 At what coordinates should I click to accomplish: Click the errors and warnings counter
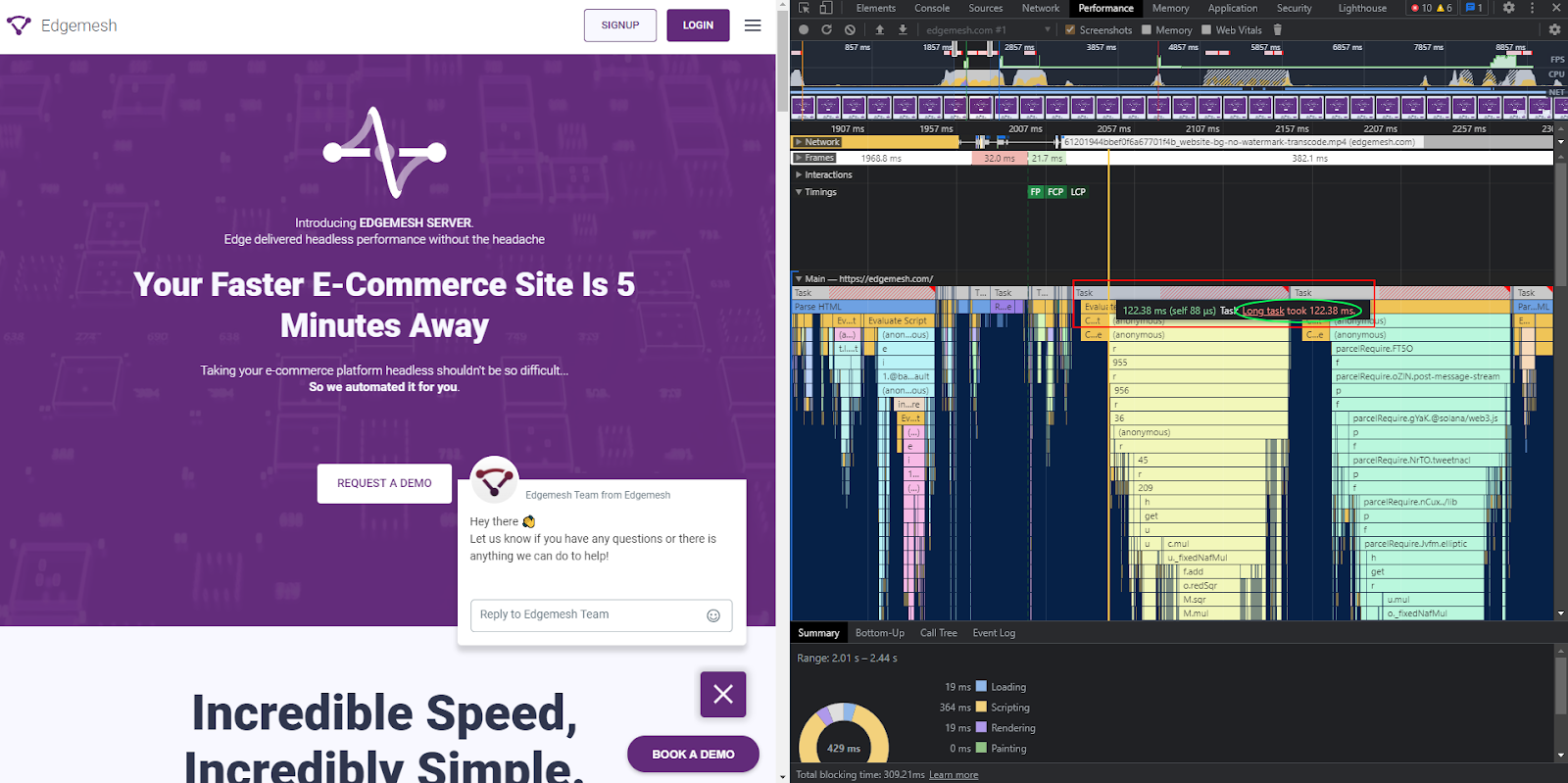coord(1432,8)
